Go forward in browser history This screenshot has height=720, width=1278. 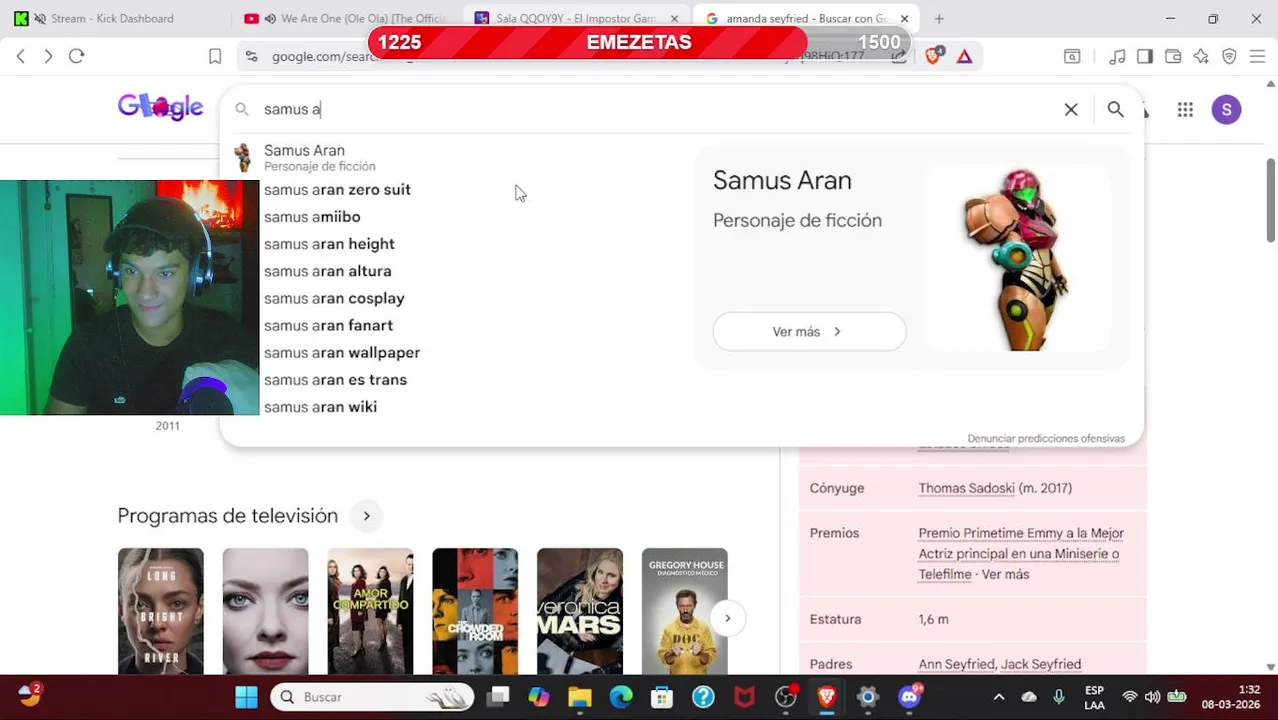[48, 56]
